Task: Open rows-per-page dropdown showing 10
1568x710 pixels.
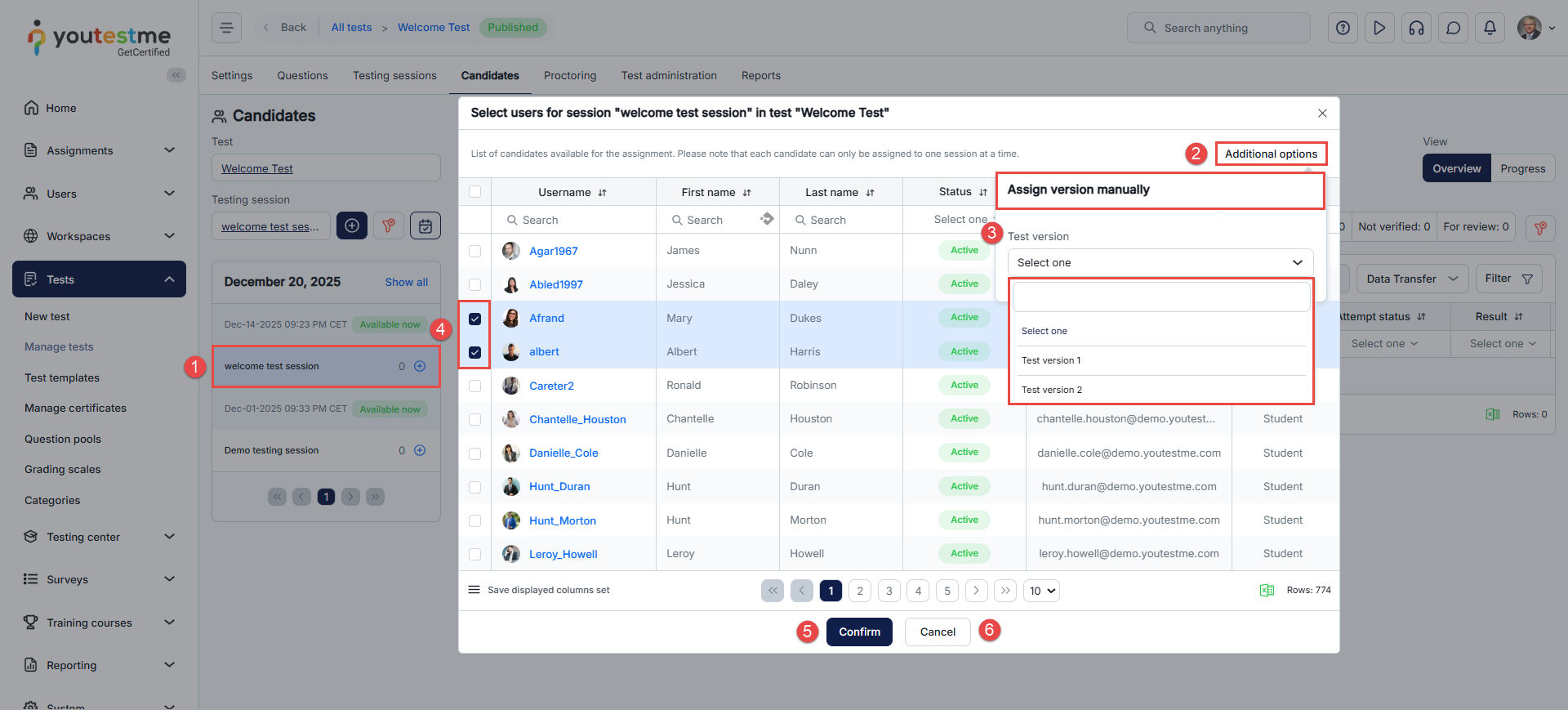Action: coord(1041,591)
